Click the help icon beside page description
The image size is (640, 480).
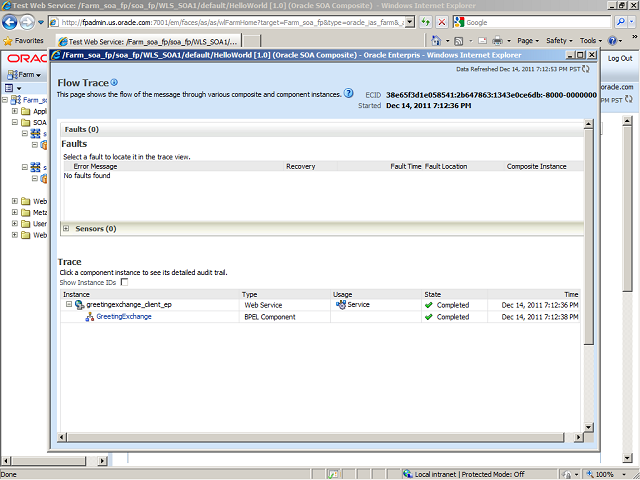pyautogui.click(x=349, y=93)
